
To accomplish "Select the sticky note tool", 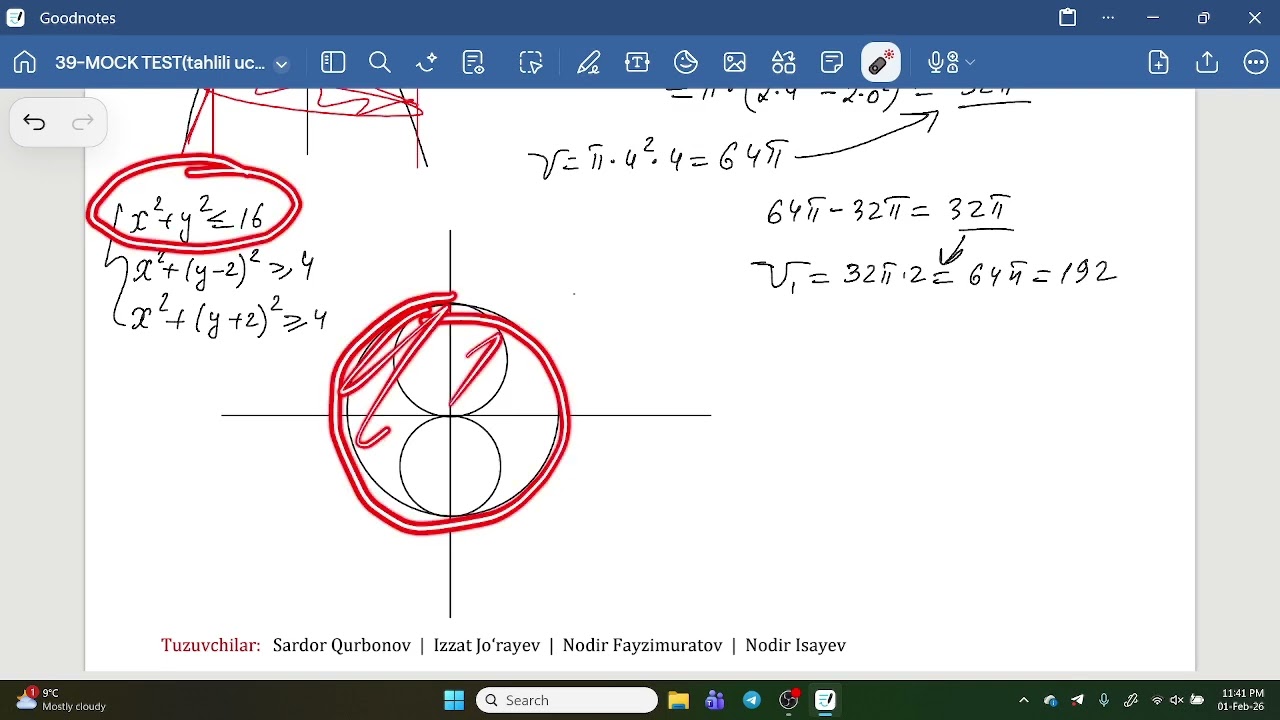I will point(832,63).
